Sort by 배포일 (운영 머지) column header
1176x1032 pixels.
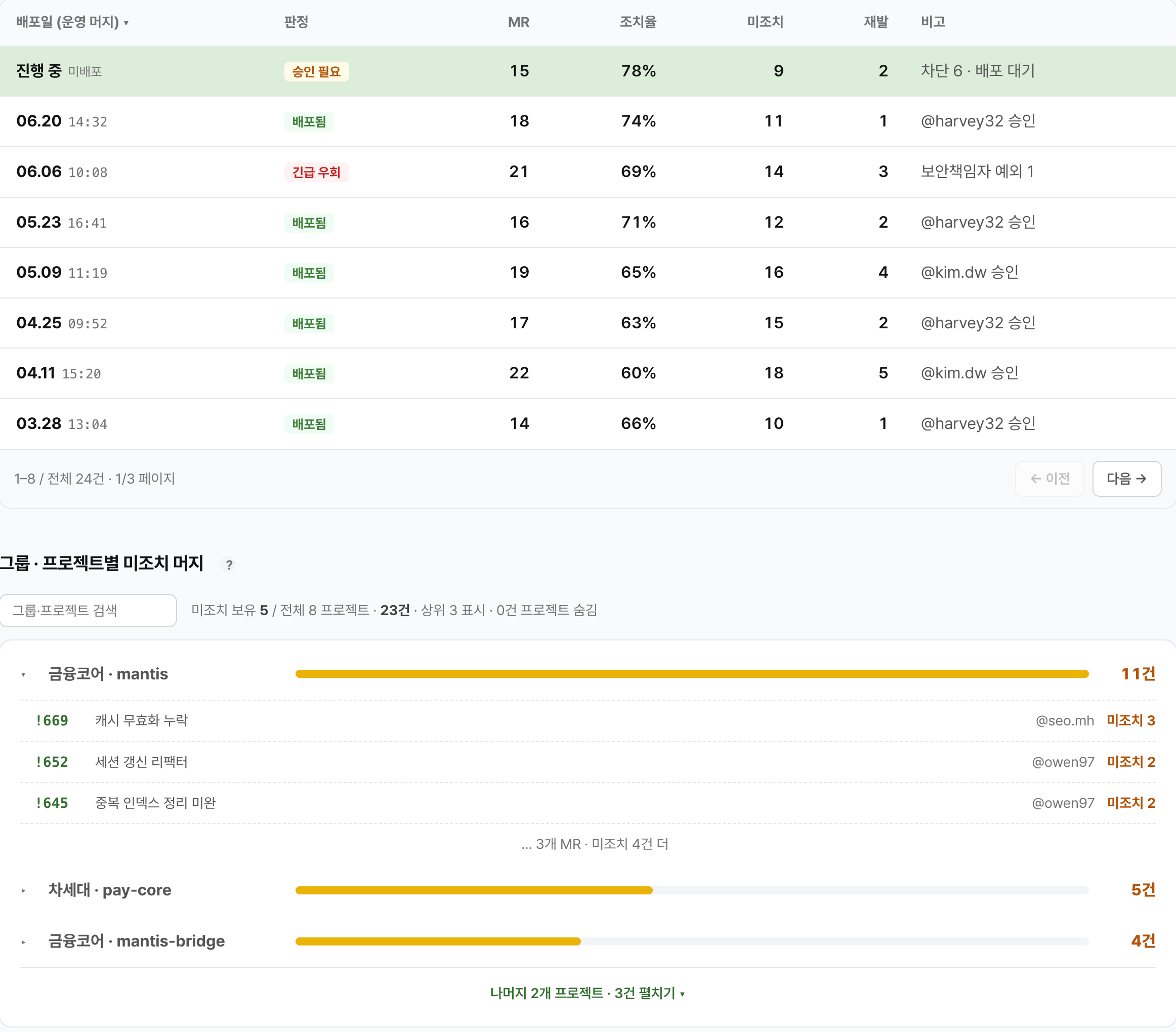72,22
